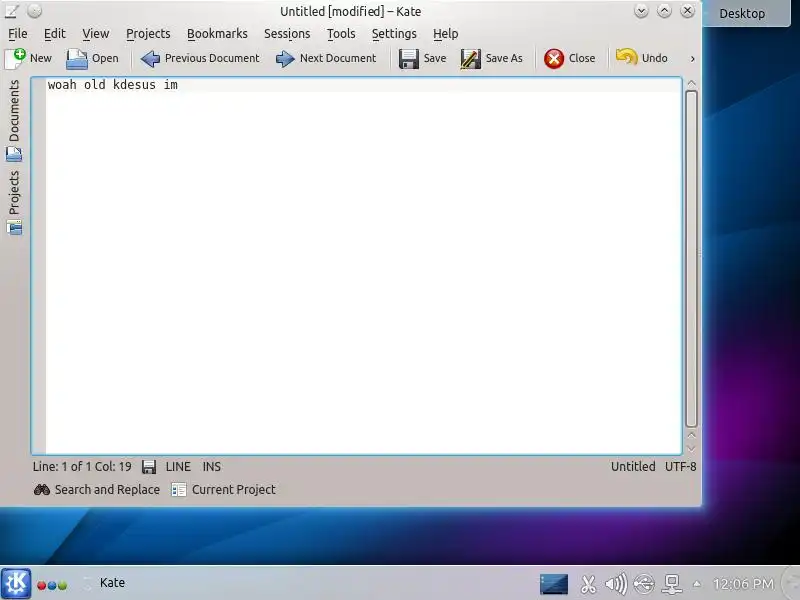Expand hidden system tray icons arrow
The image size is (800, 600).
click(x=696, y=584)
